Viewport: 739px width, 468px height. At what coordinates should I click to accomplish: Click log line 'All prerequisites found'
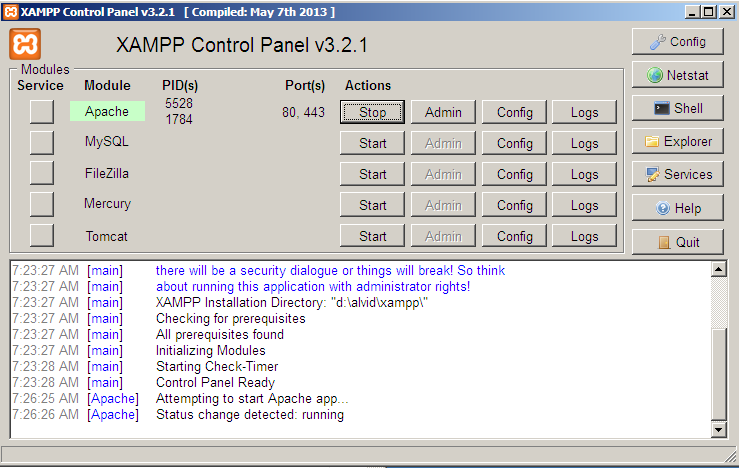[220, 335]
